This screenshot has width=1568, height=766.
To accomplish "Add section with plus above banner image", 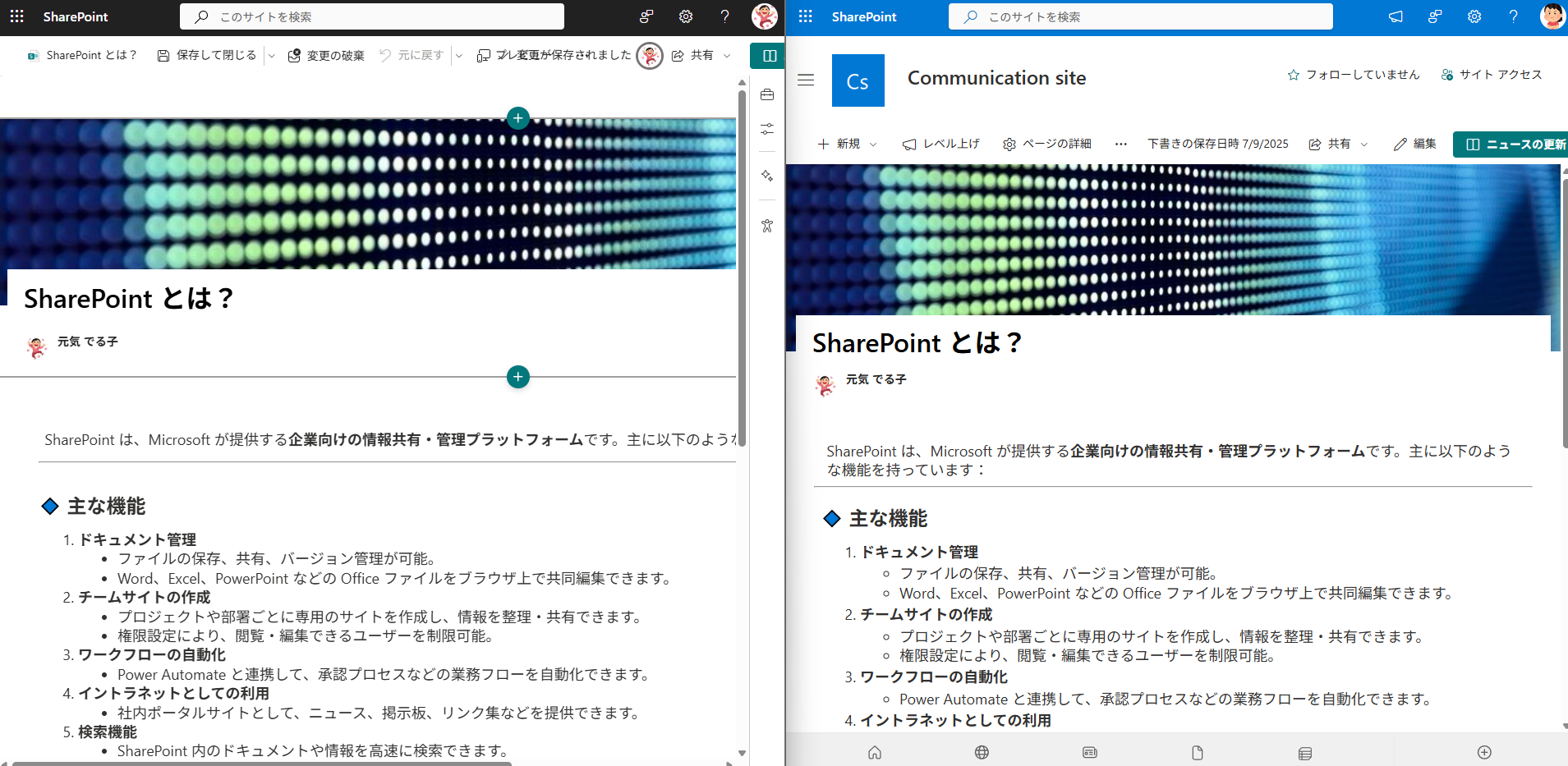I will point(518,118).
